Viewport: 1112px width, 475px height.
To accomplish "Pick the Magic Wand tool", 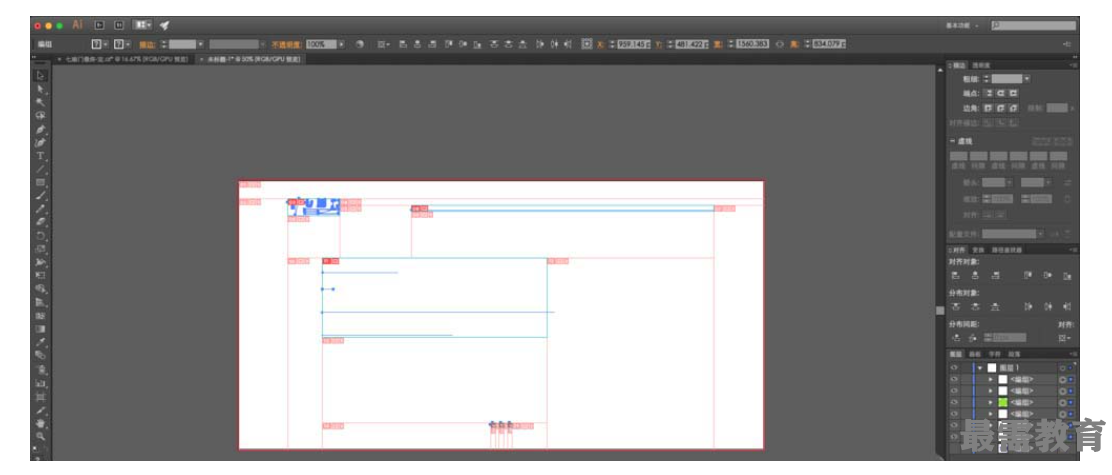I will click(x=40, y=102).
